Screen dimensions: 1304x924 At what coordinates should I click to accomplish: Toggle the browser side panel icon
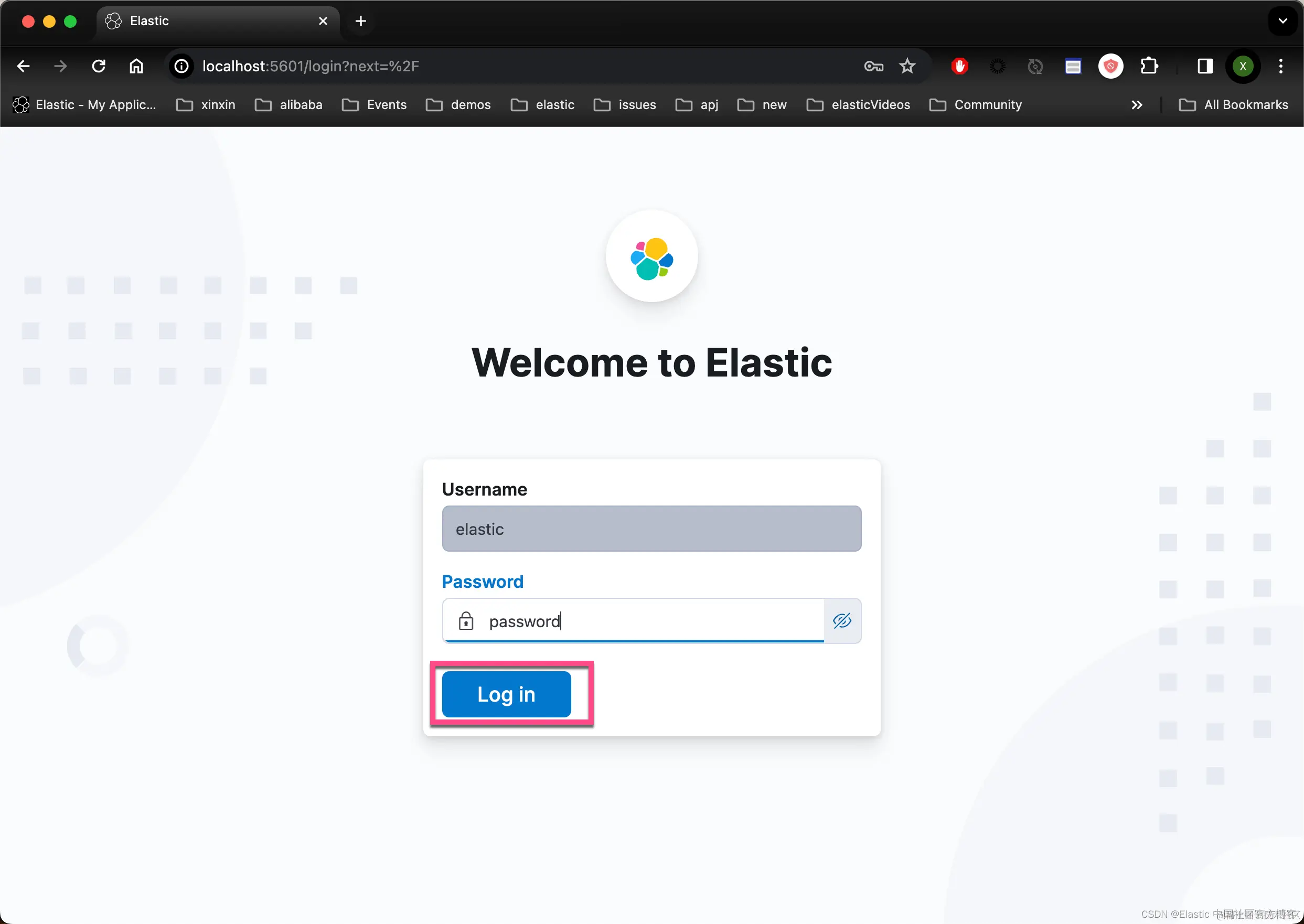click(x=1204, y=67)
